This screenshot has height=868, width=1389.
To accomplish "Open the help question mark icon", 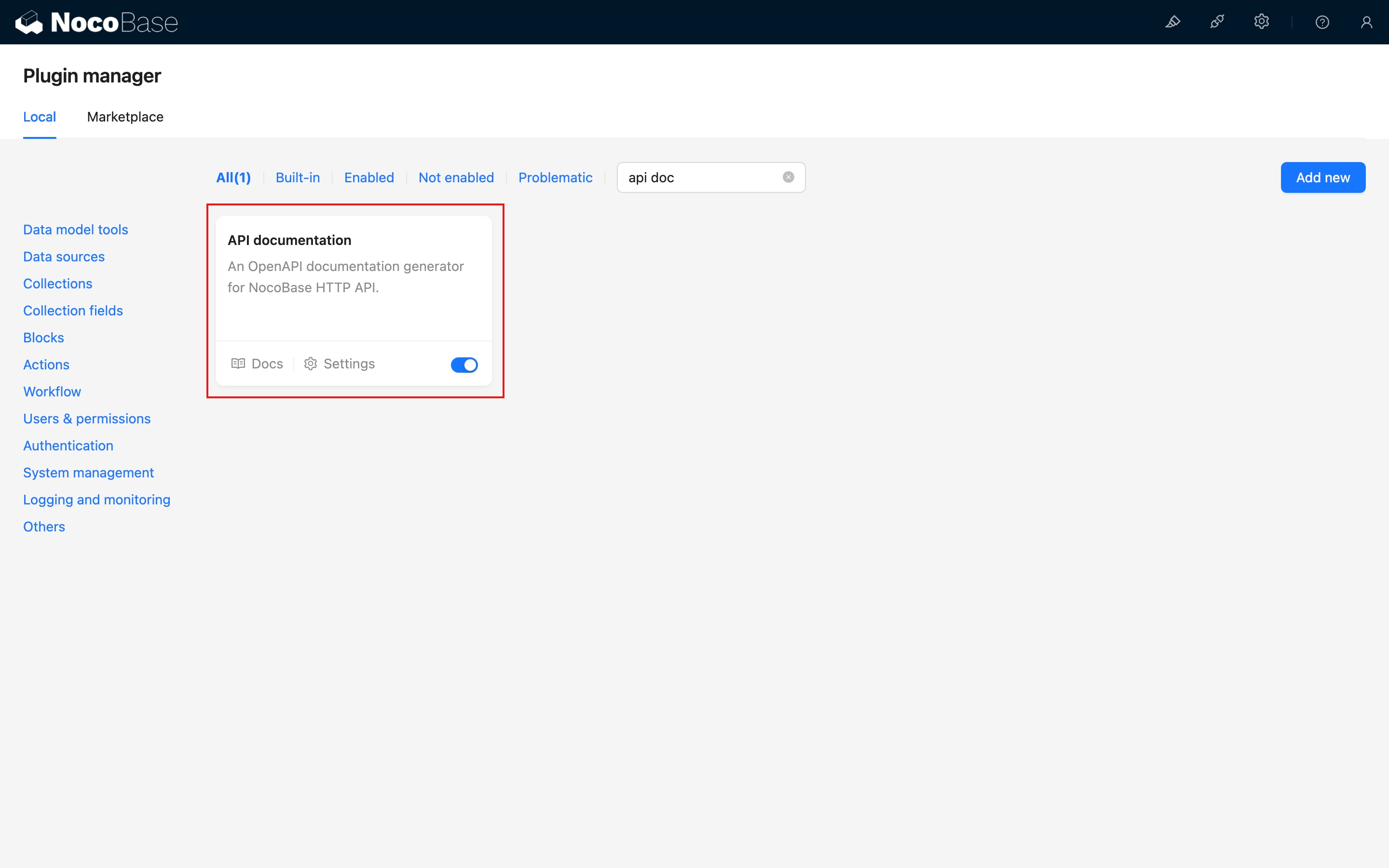I will 1322,22.
